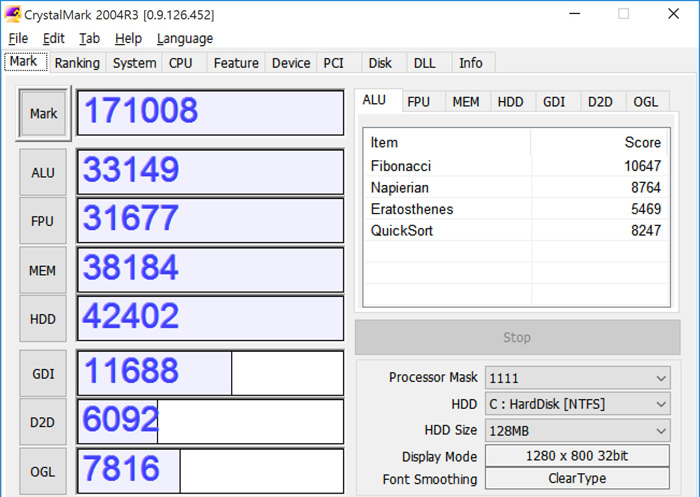The height and width of the screenshot is (497, 700).
Task: Click the OGL score bar 7816
Action: click(x=210, y=471)
